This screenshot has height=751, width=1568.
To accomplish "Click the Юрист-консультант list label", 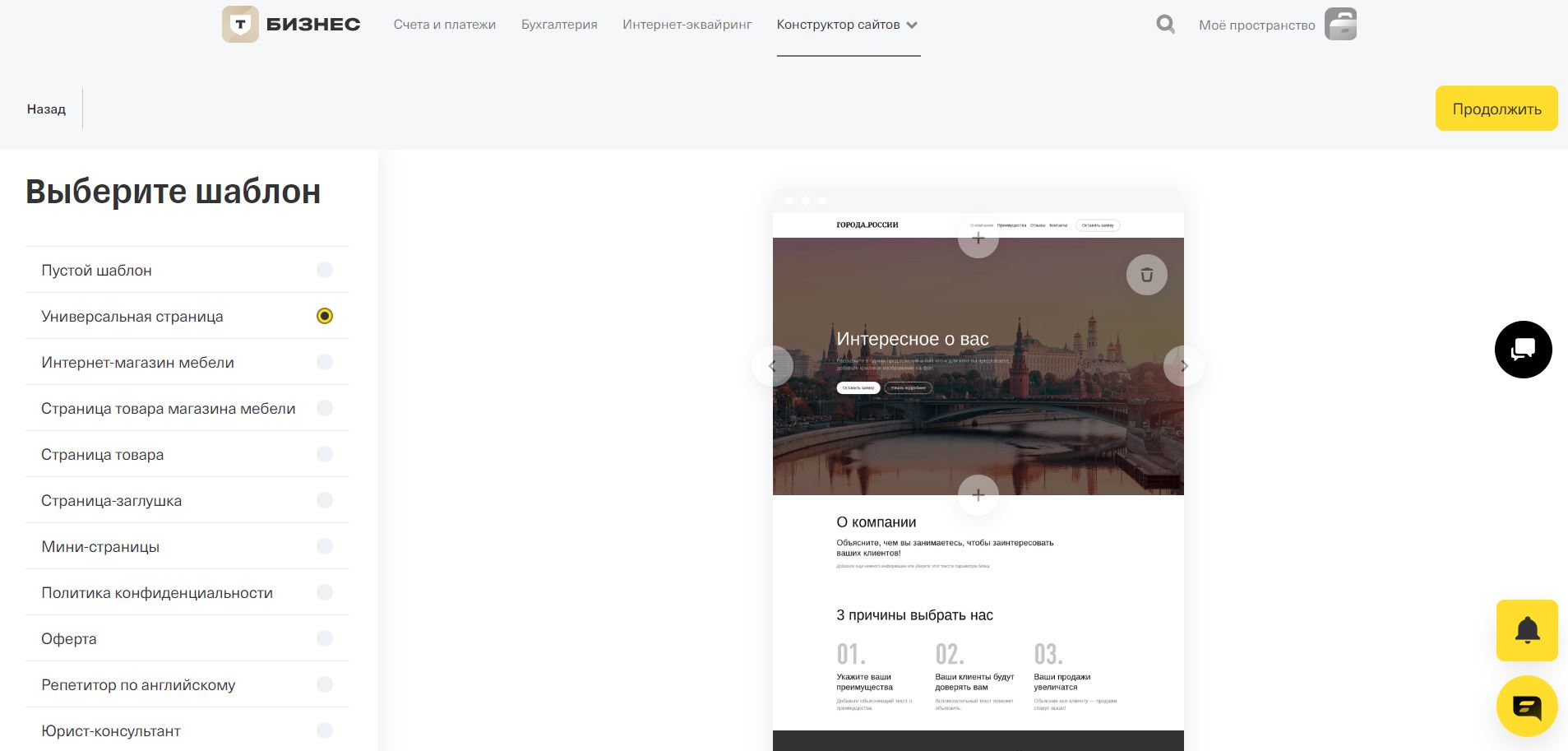I will pos(110,731).
